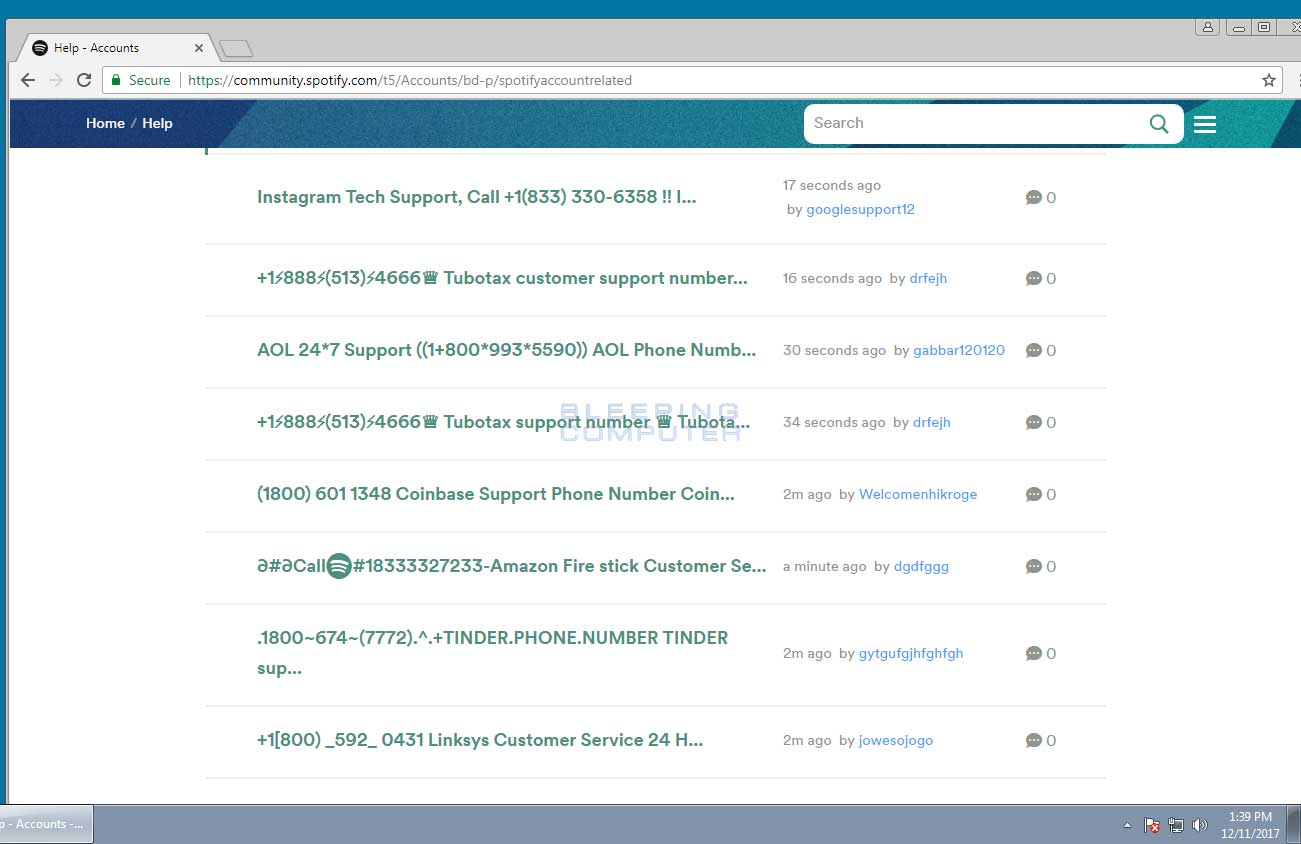
Task: Click the browser back arrow
Action: coord(28,80)
